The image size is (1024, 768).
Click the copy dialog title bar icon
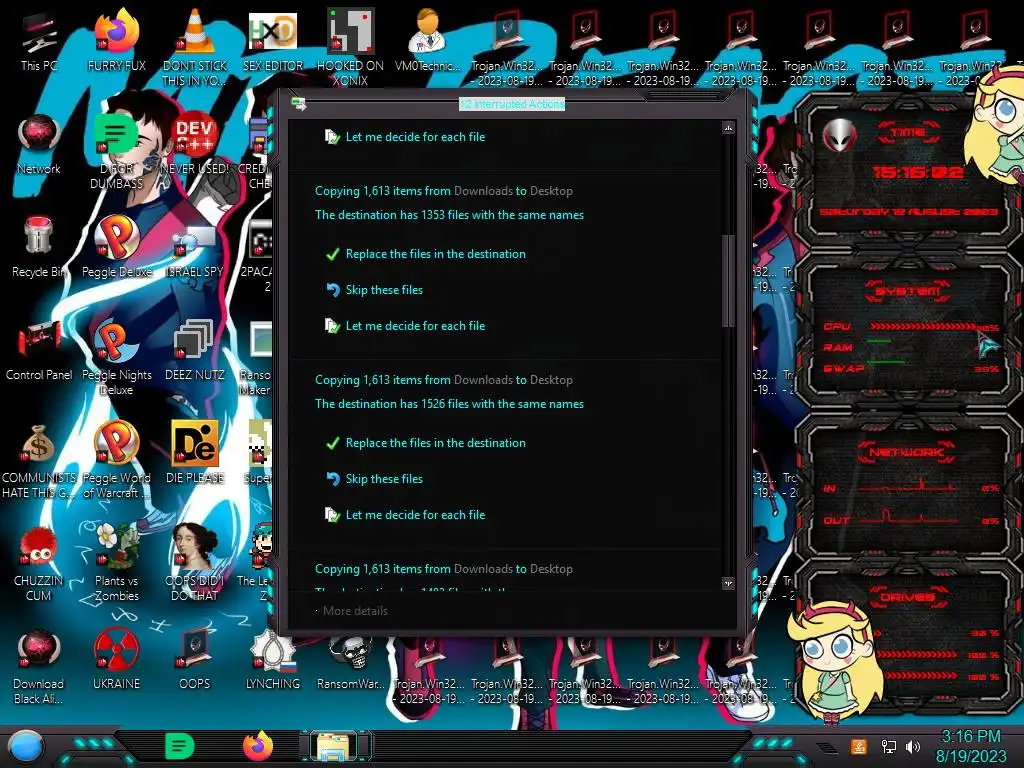pos(298,103)
